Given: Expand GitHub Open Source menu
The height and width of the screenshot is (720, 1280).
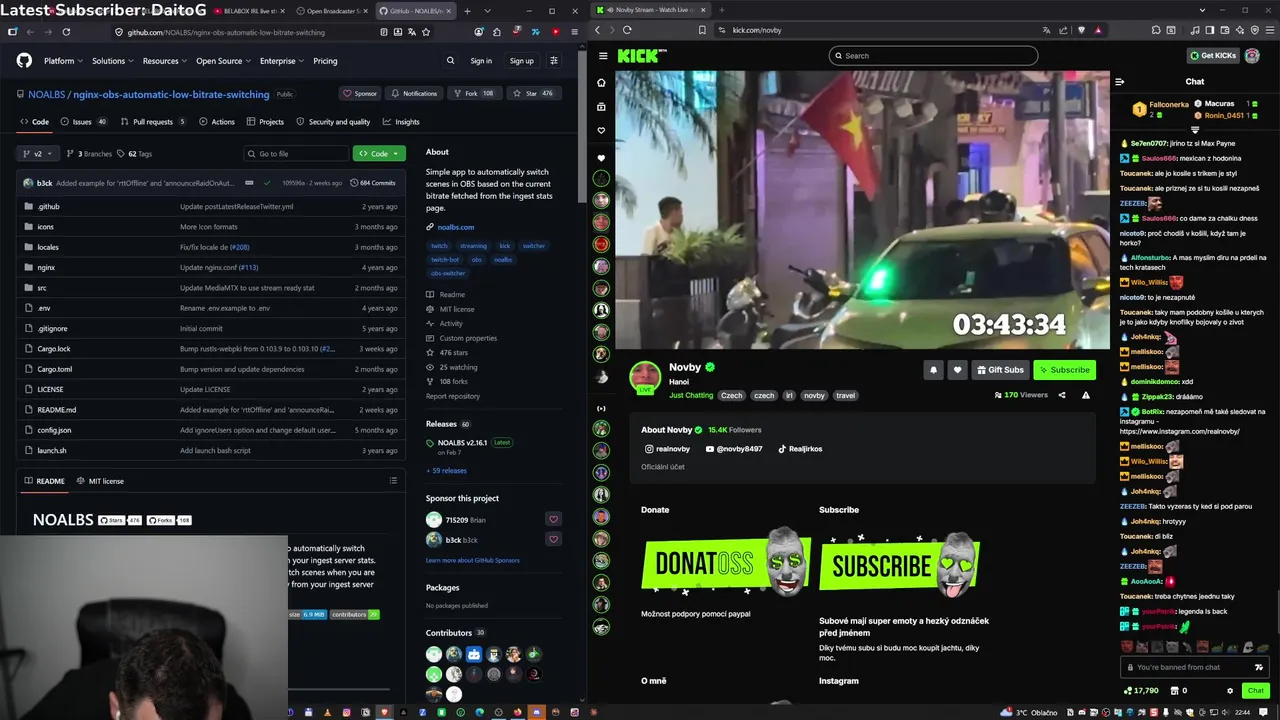Looking at the screenshot, I should [x=222, y=61].
